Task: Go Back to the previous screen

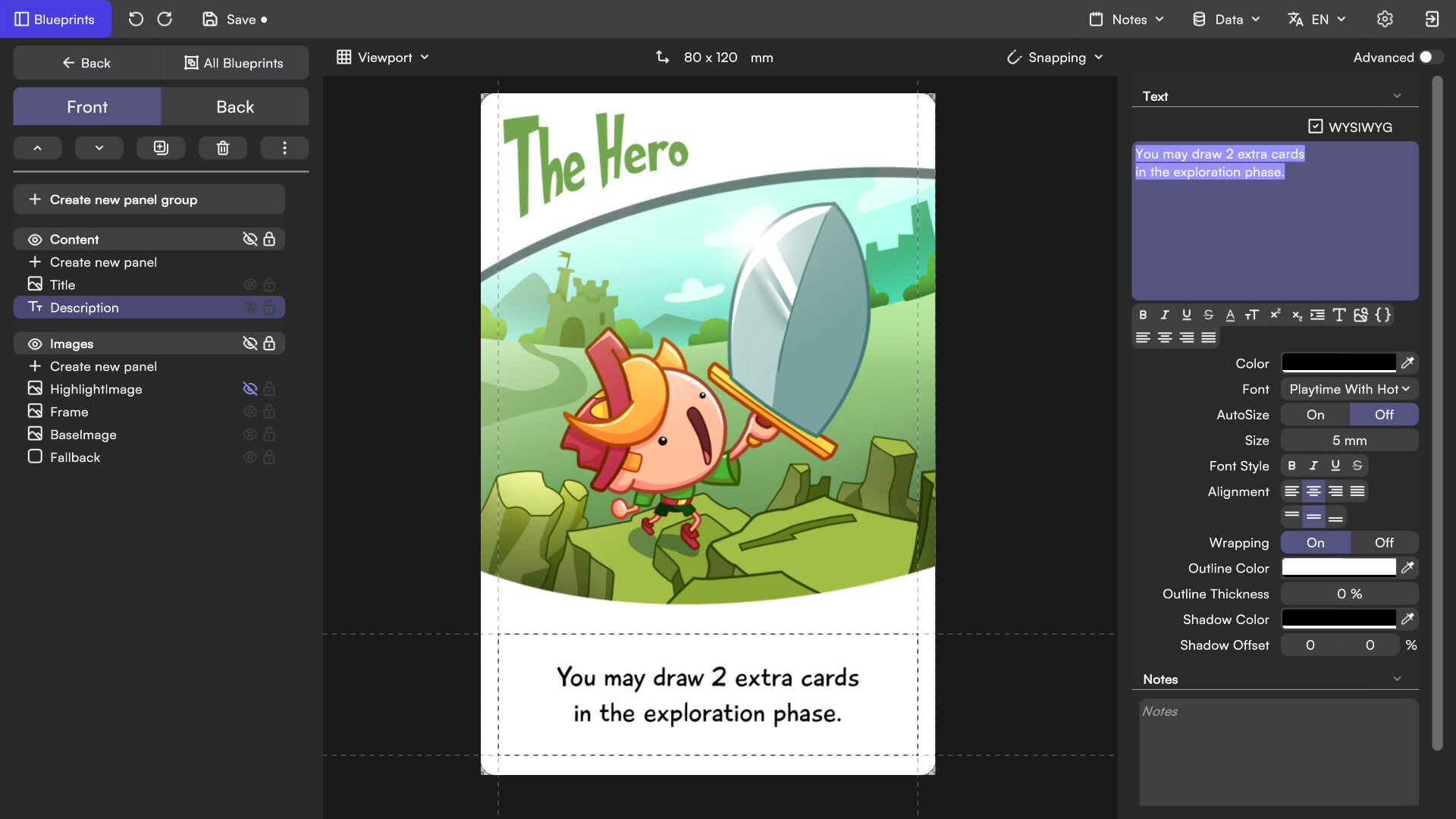Action: (86, 63)
